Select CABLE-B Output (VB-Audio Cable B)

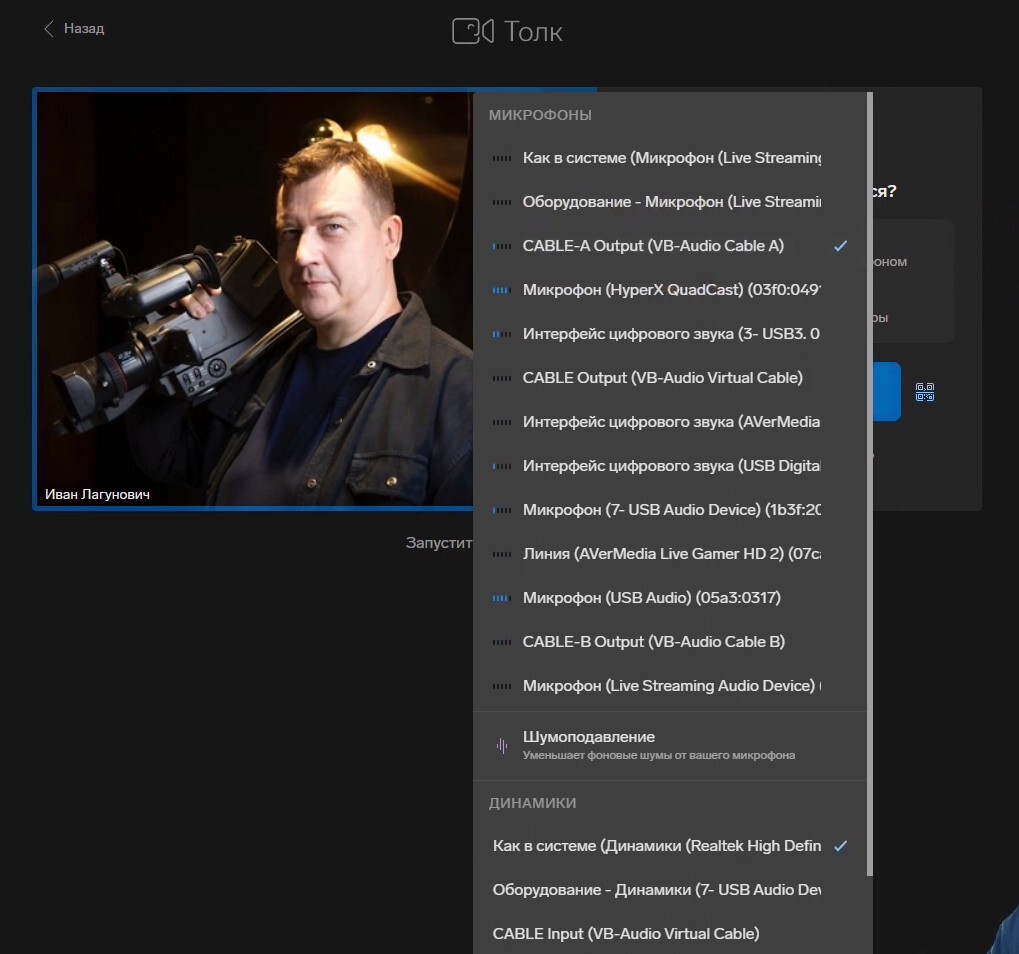(670, 642)
